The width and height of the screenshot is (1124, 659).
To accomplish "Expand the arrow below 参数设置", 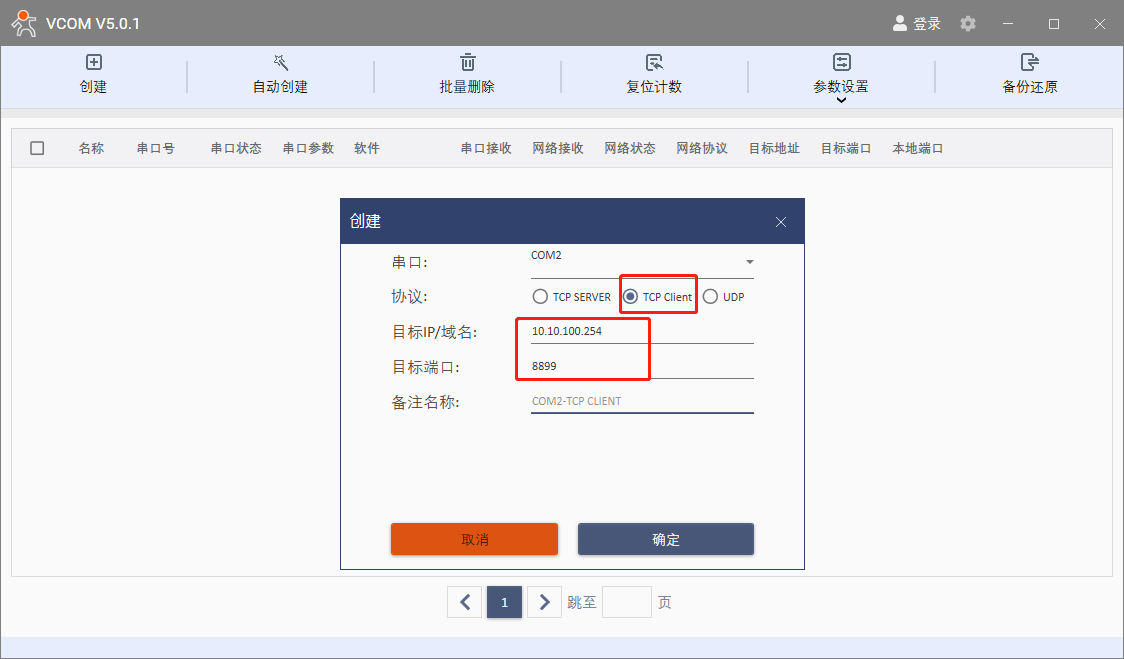I will click(x=841, y=99).
